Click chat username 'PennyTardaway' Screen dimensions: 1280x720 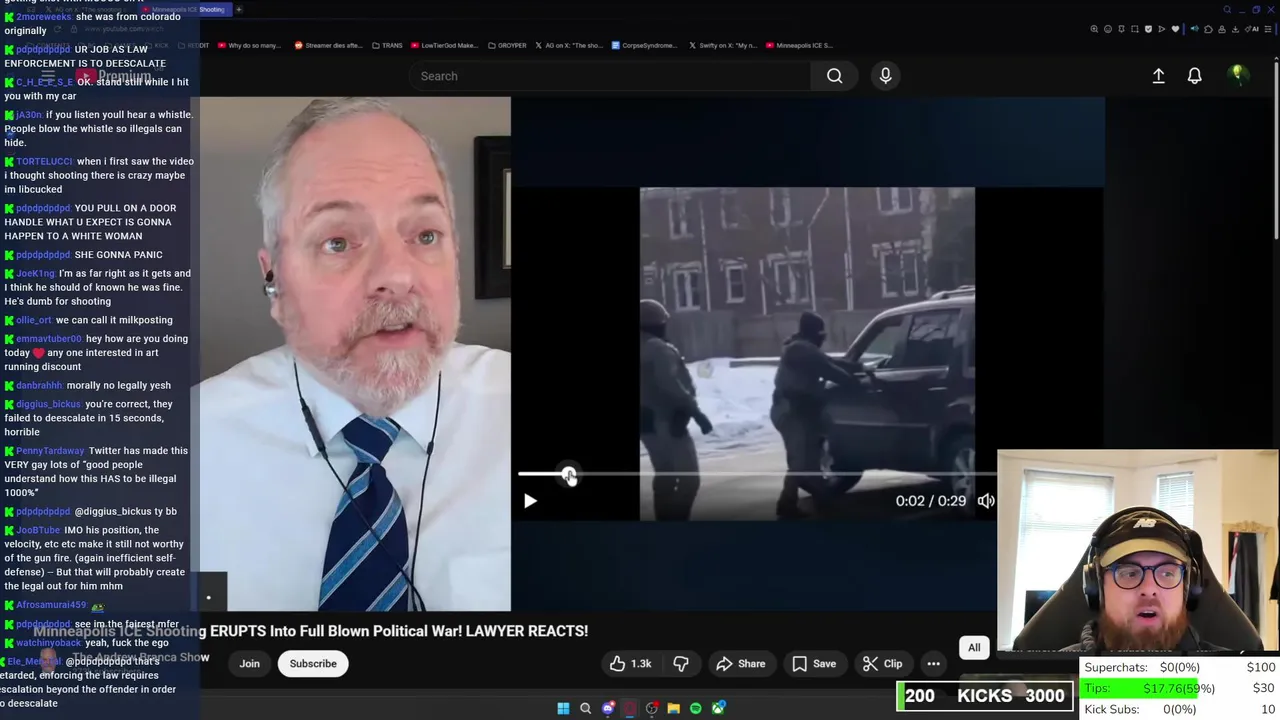click(50, 451)
